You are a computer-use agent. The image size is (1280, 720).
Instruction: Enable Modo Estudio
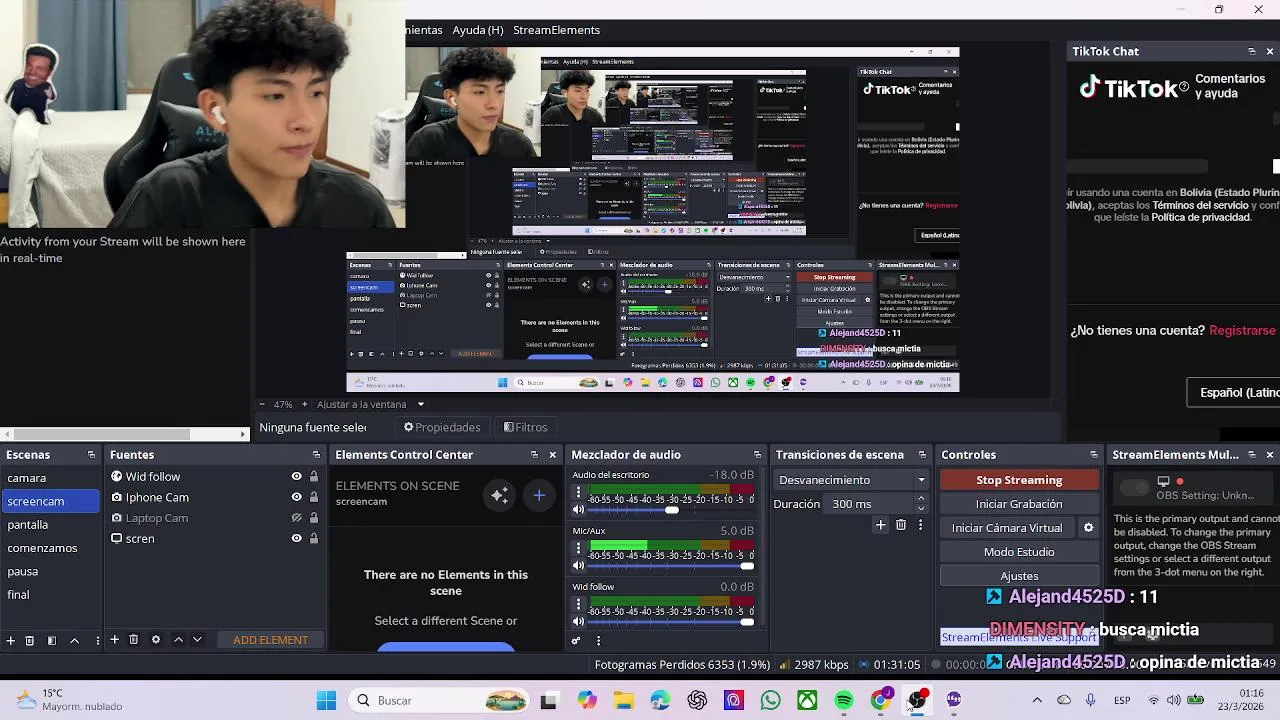[1019, 552]
